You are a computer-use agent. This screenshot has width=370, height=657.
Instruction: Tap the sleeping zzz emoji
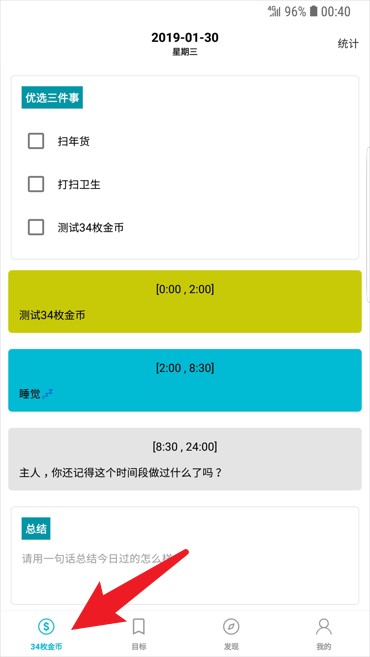pos(48,394)
